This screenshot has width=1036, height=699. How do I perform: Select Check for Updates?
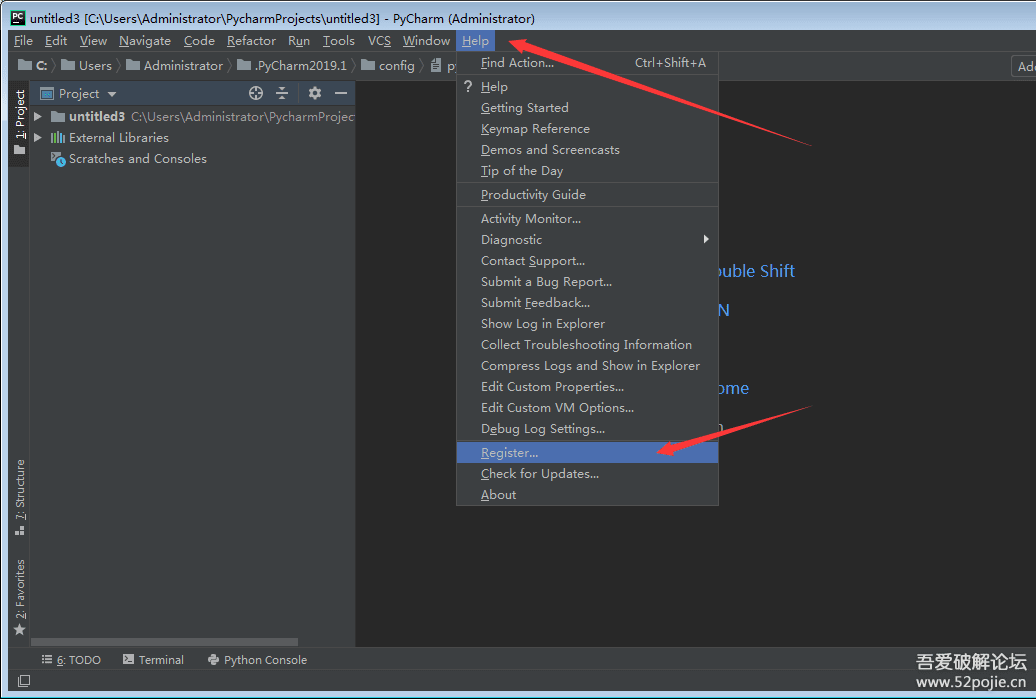[x=587, y=474]
